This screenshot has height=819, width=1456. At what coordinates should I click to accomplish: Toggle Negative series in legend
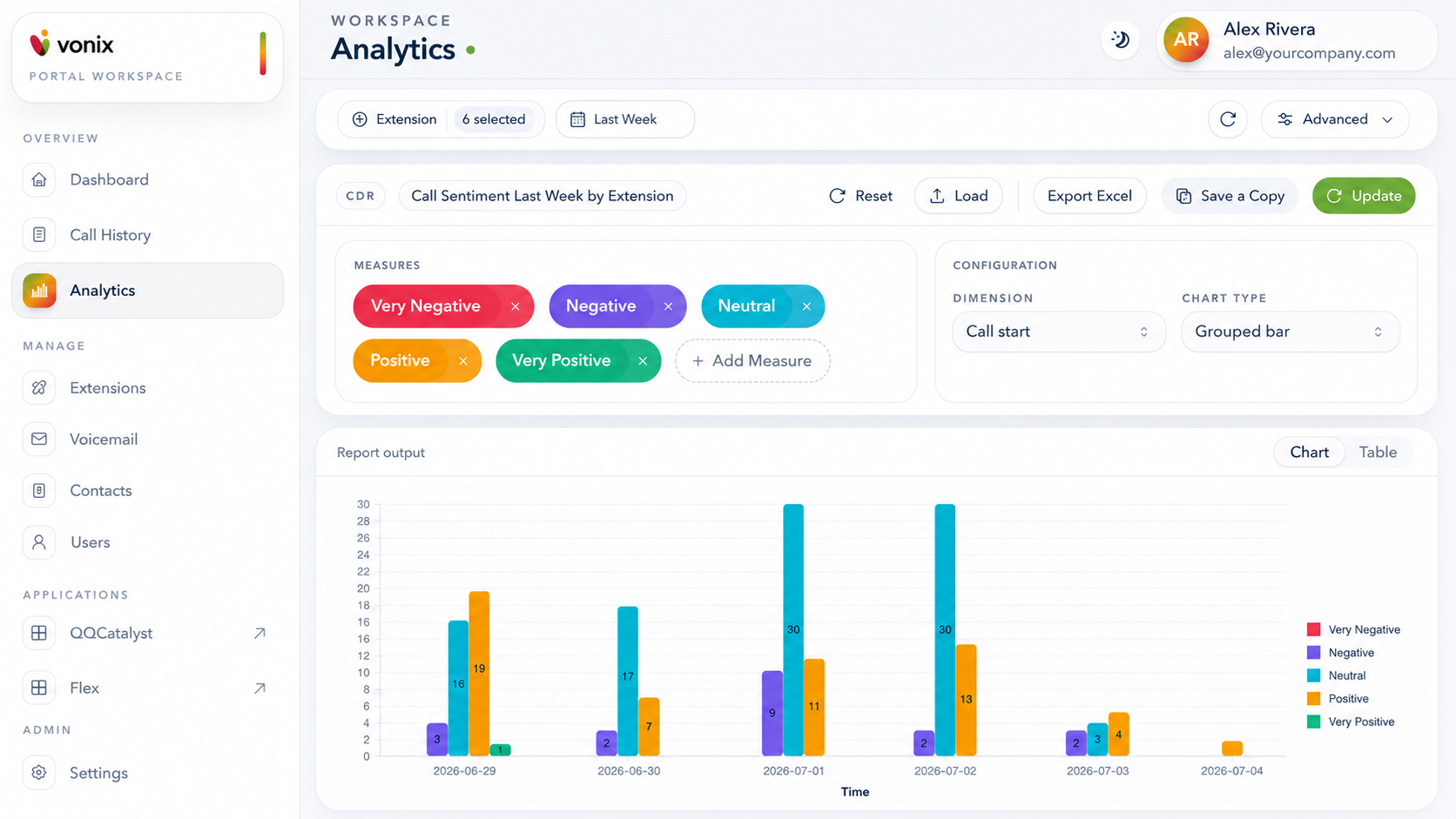(x=1340, y=653)
